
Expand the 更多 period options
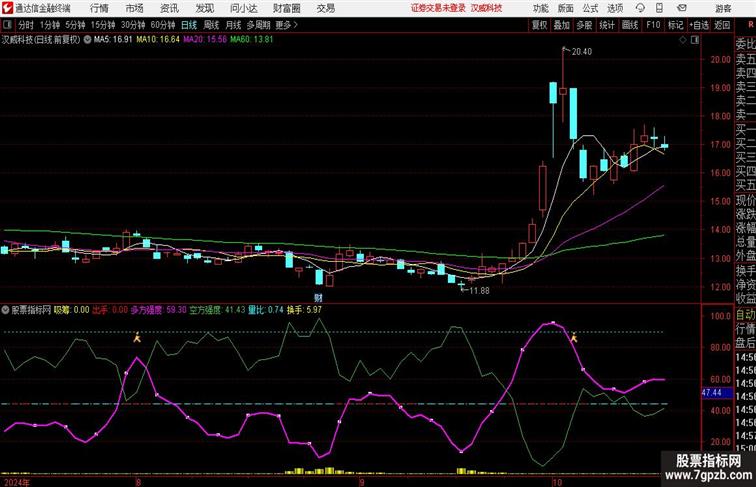pos(286,25)
